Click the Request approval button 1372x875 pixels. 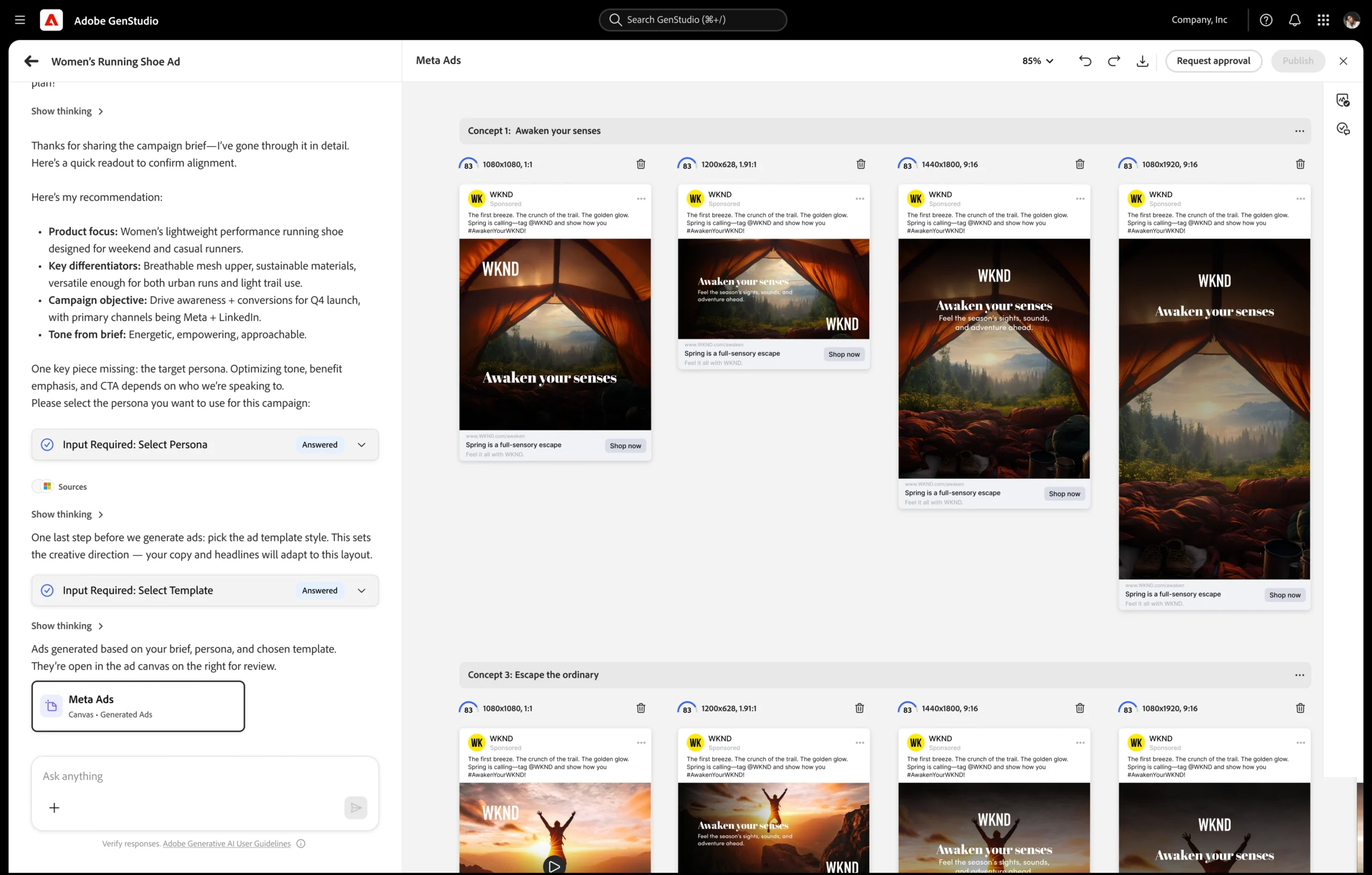[x=1213, y=61]
